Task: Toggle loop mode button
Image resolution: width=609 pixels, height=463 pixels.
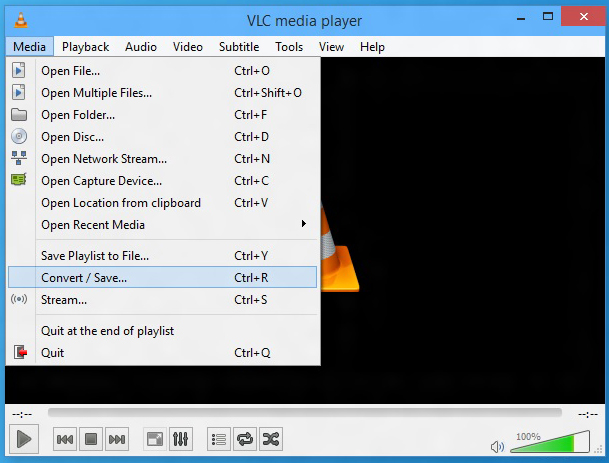Action: pyautogui.click(x=245, y=439)
